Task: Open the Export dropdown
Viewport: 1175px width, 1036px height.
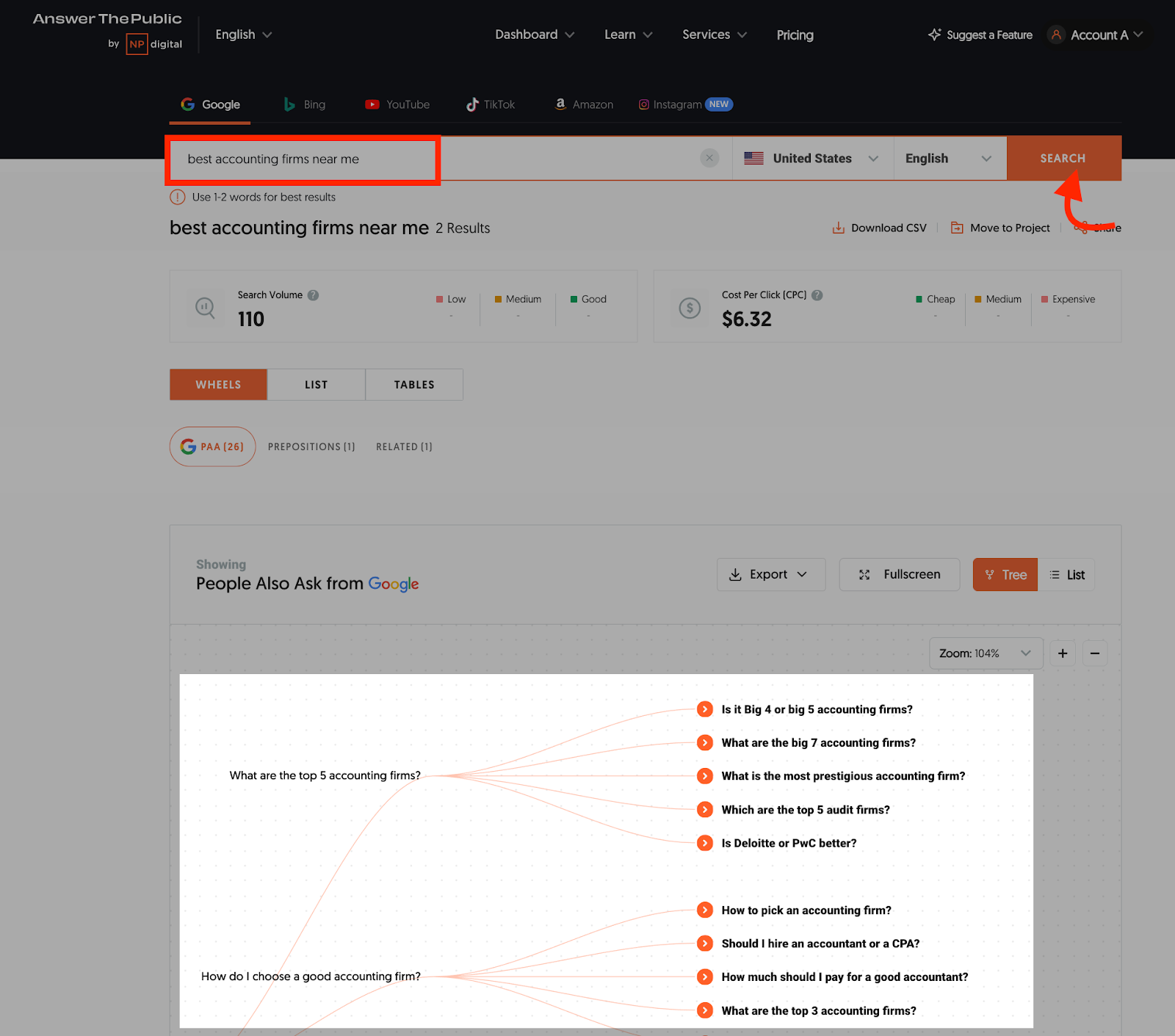Action: click(771, 574)
